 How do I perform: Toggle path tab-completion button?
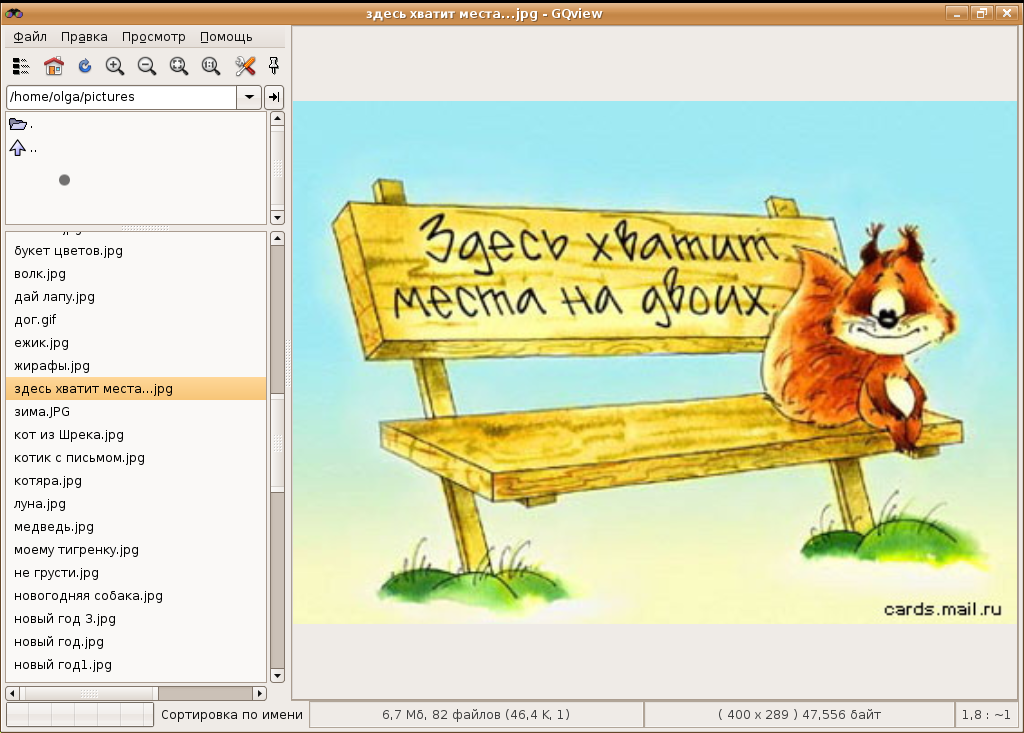(274, 97)
